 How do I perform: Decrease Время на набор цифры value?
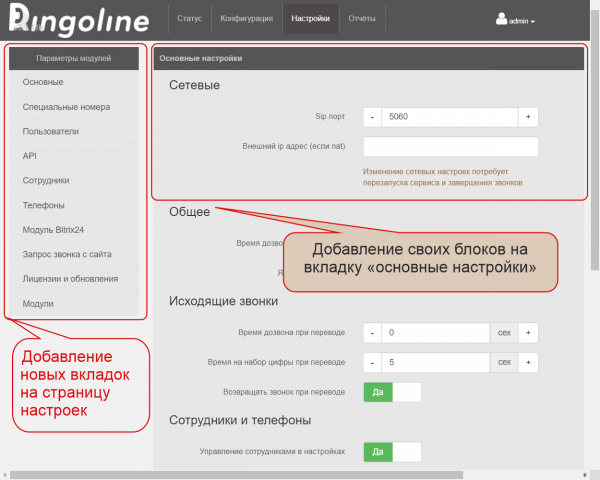click(372, 362)
